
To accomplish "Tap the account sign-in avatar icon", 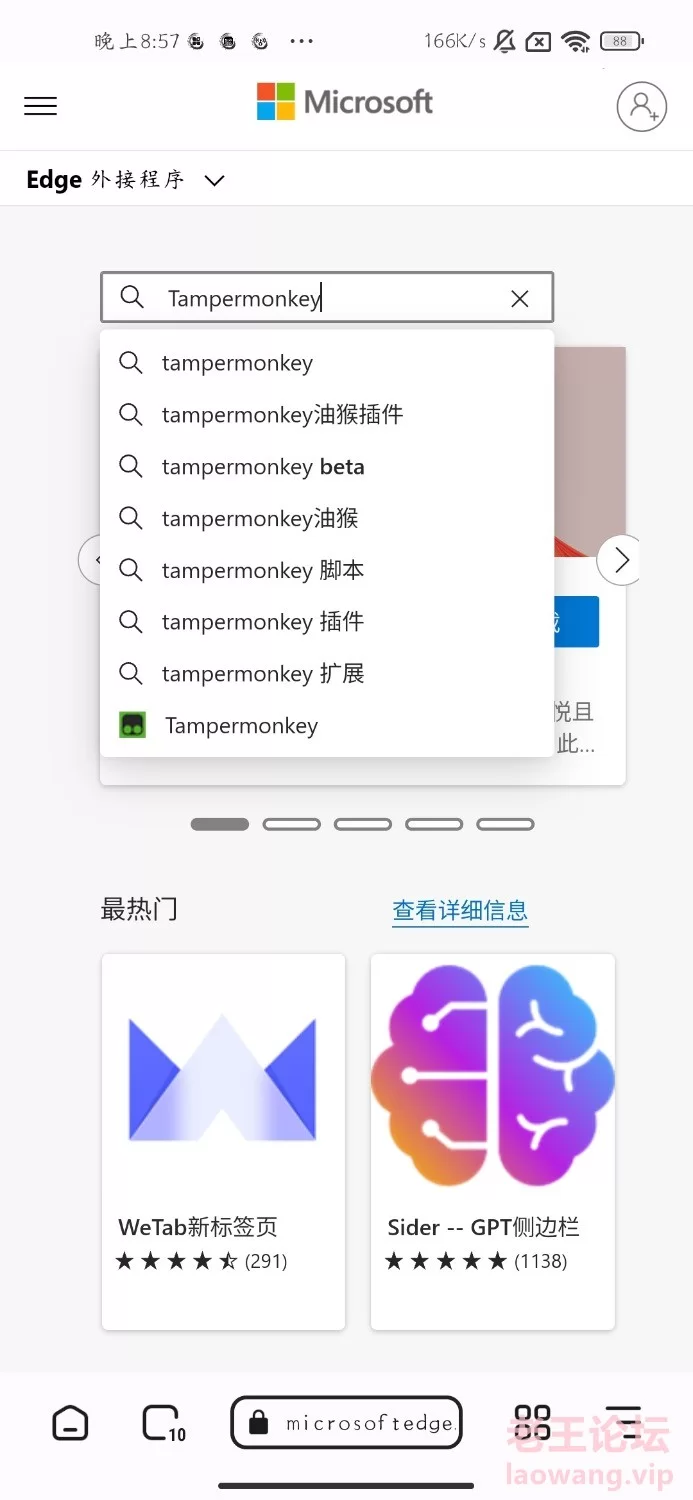I will pyautogui.click(x=641, y=106).
